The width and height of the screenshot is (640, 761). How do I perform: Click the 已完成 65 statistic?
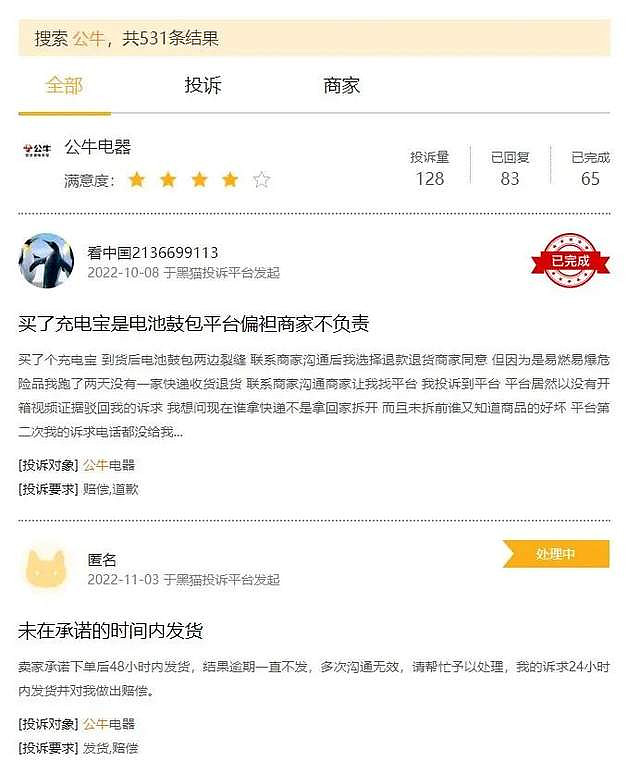591,168
